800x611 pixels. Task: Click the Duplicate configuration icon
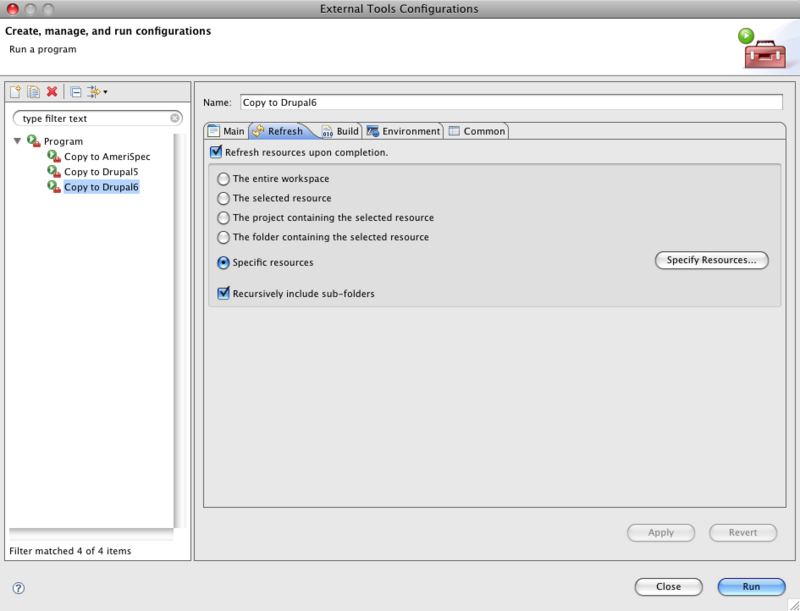coord(33,92)
